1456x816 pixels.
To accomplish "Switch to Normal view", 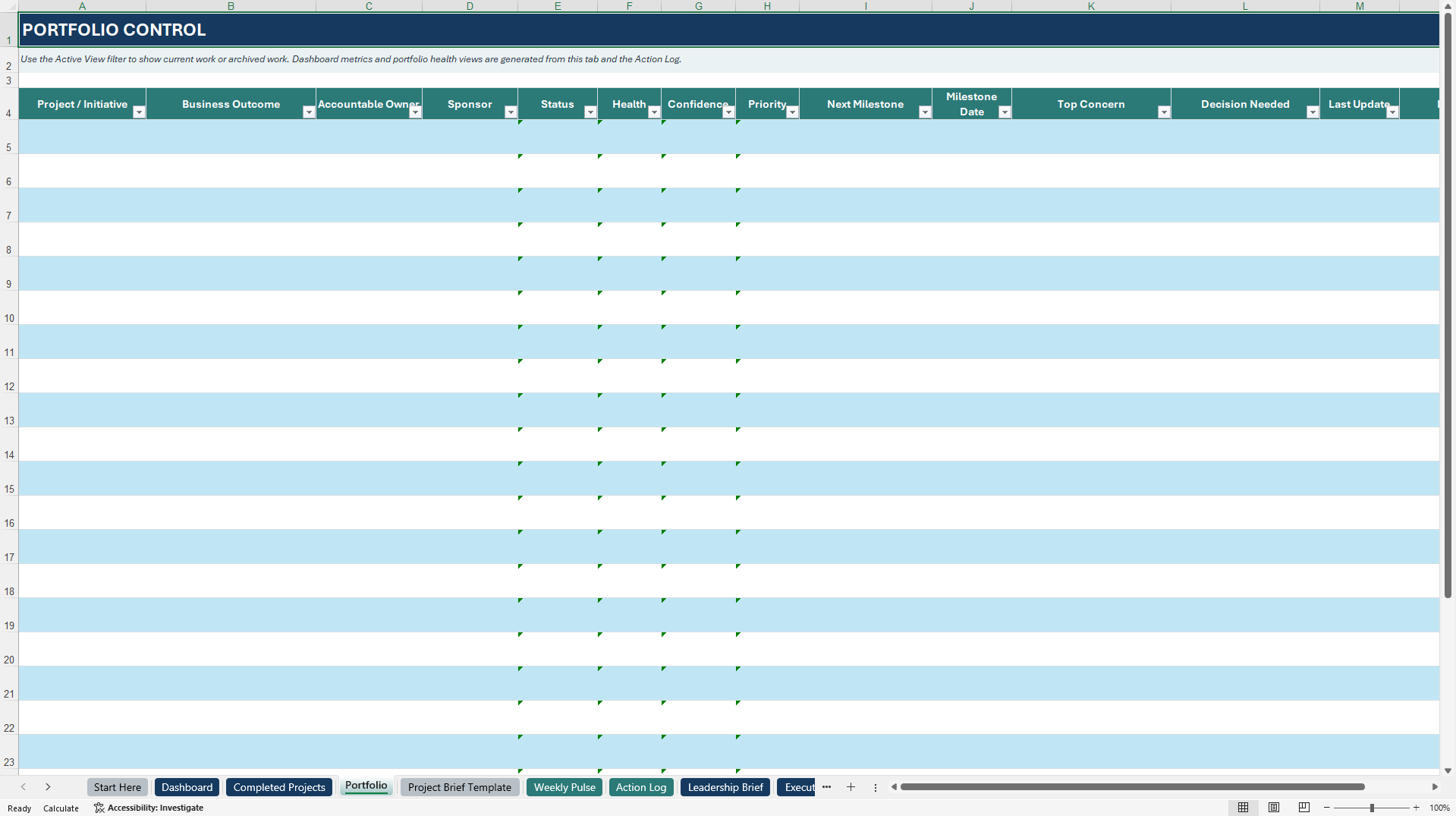I will point(1243,808).
